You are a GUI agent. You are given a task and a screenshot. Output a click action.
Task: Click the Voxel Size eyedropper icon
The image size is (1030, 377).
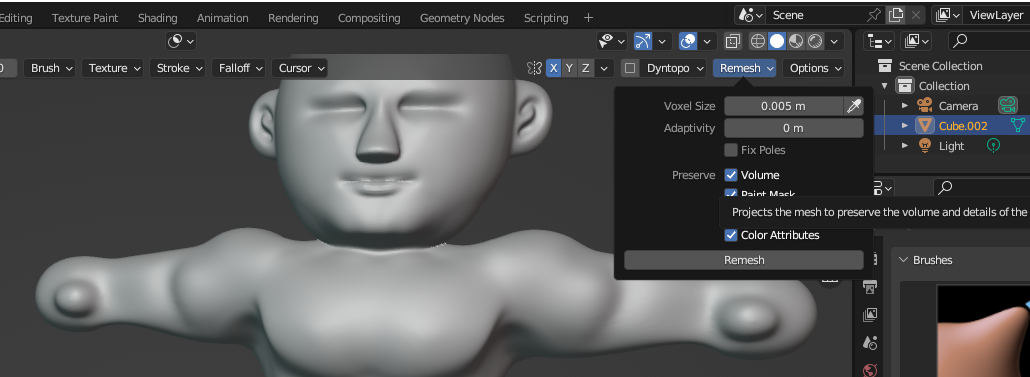click(x=853, y=106)
